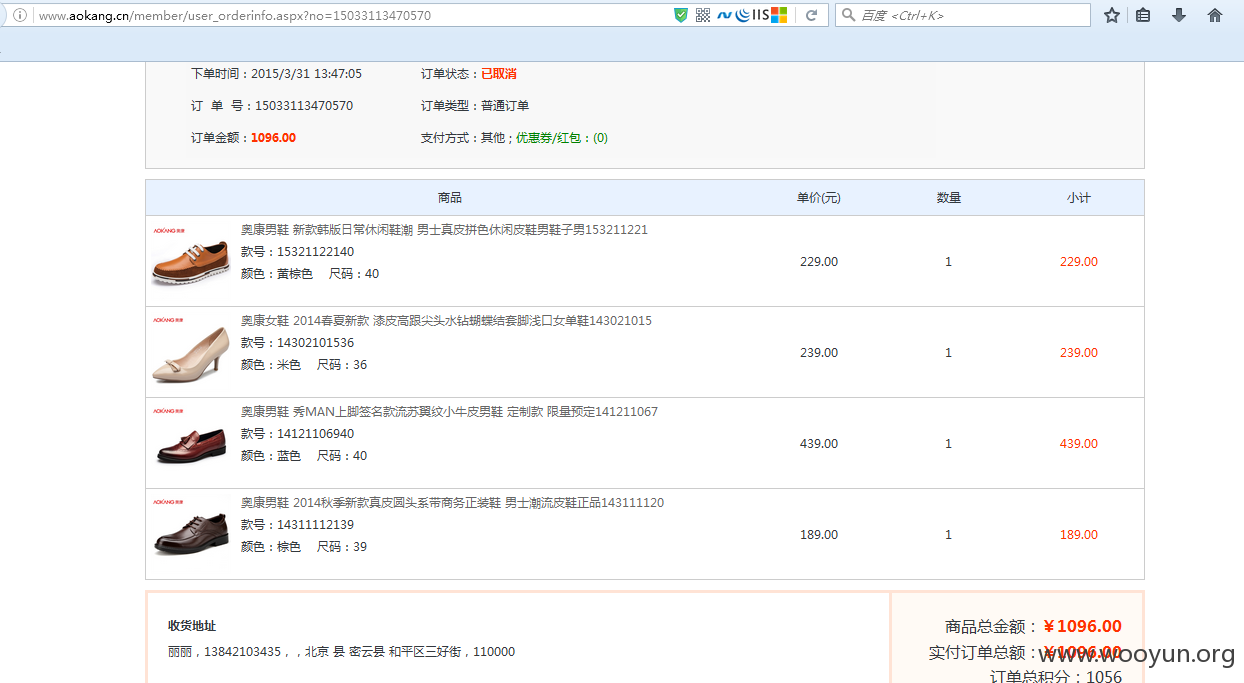Show bookmarks list icon
1244x683 pixels.
point(1143,15)
